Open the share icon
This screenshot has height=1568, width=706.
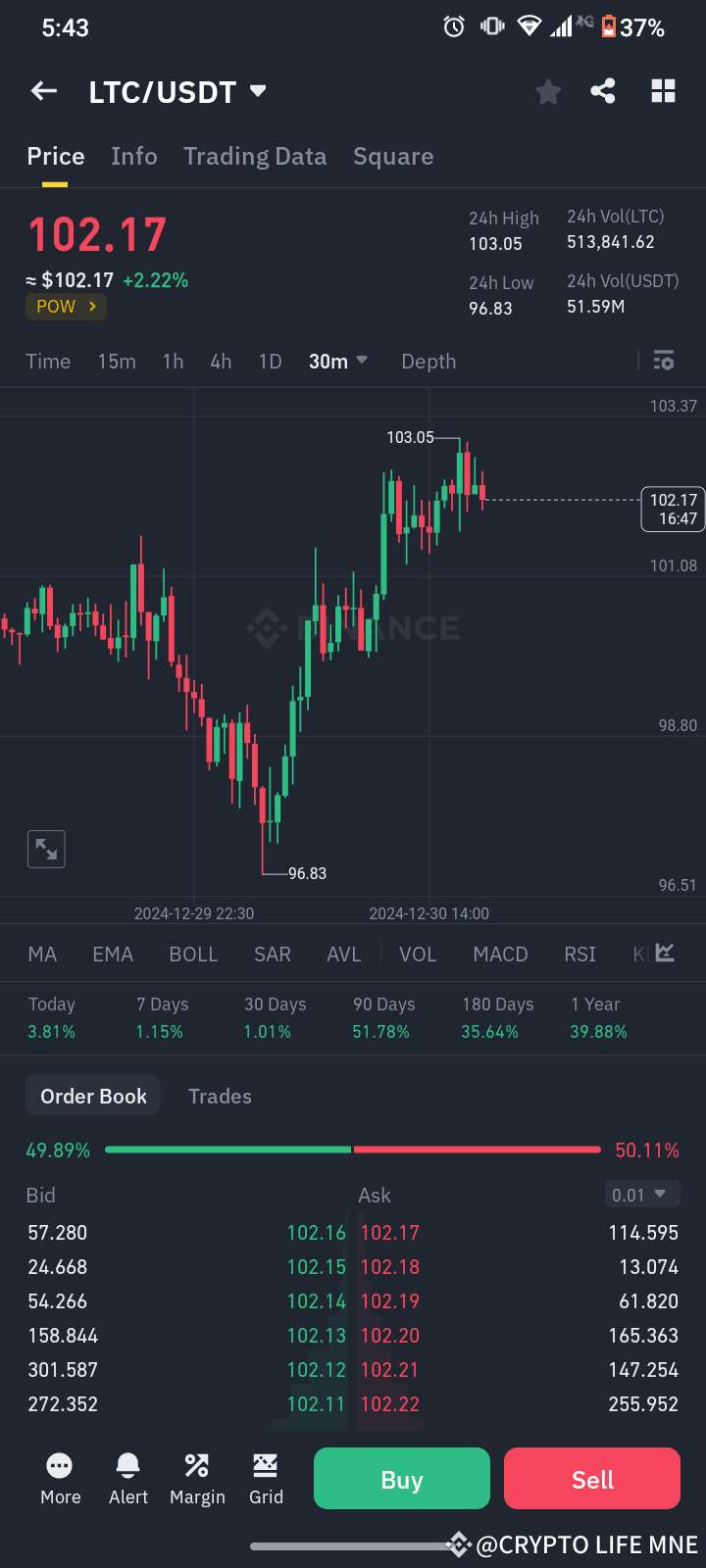tap(603, 90)
